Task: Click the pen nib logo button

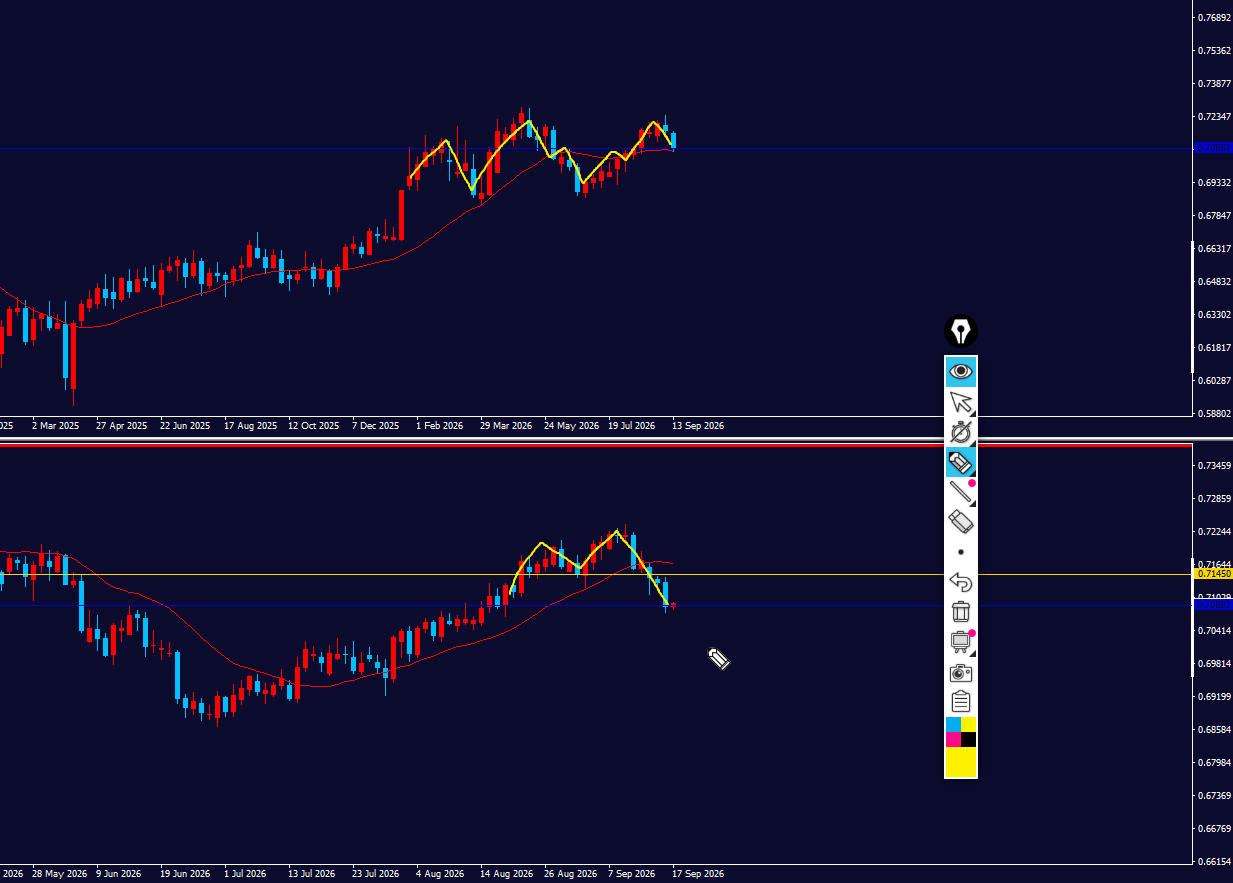Action: click(x=960, y=331)
